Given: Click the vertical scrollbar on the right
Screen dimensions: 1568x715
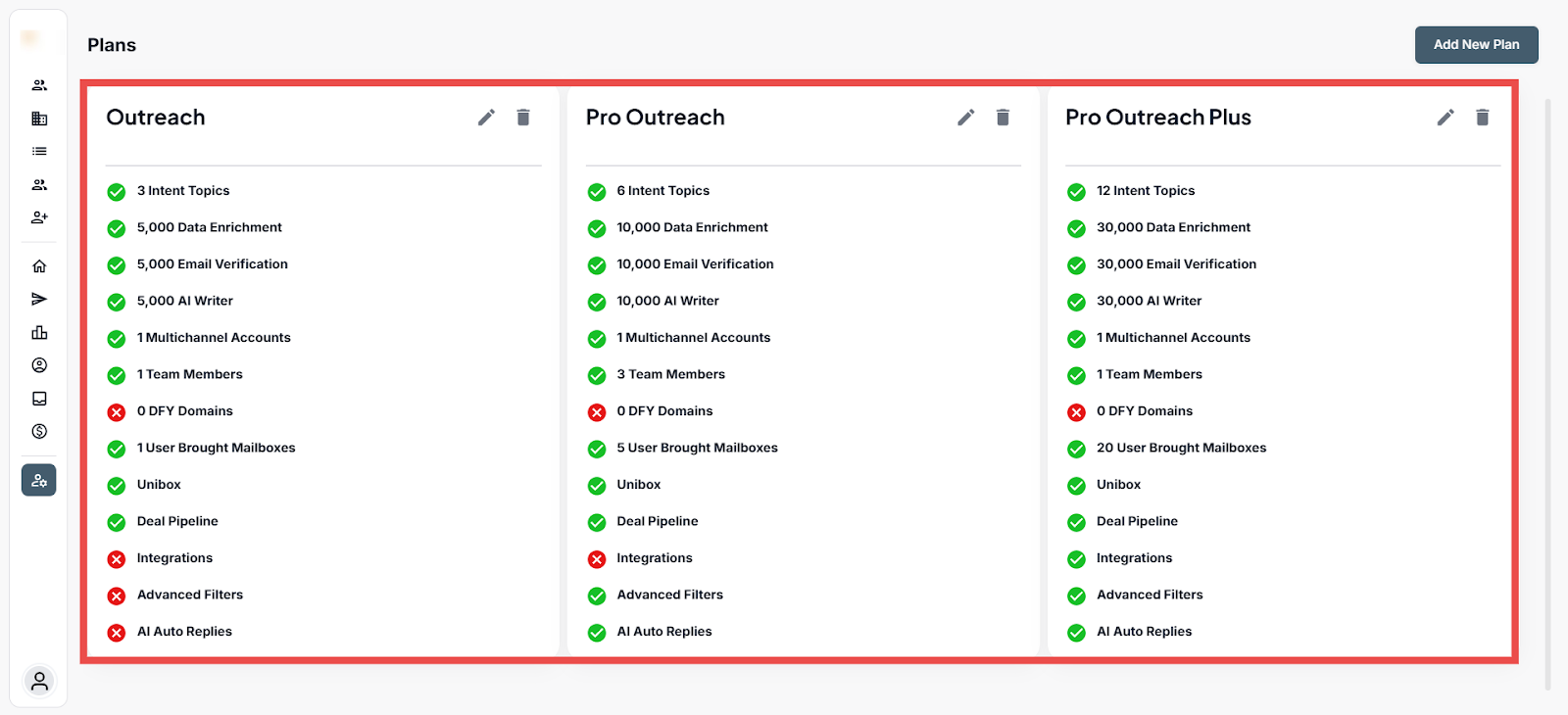Looking at the screenshot, I should [1547, 392].
